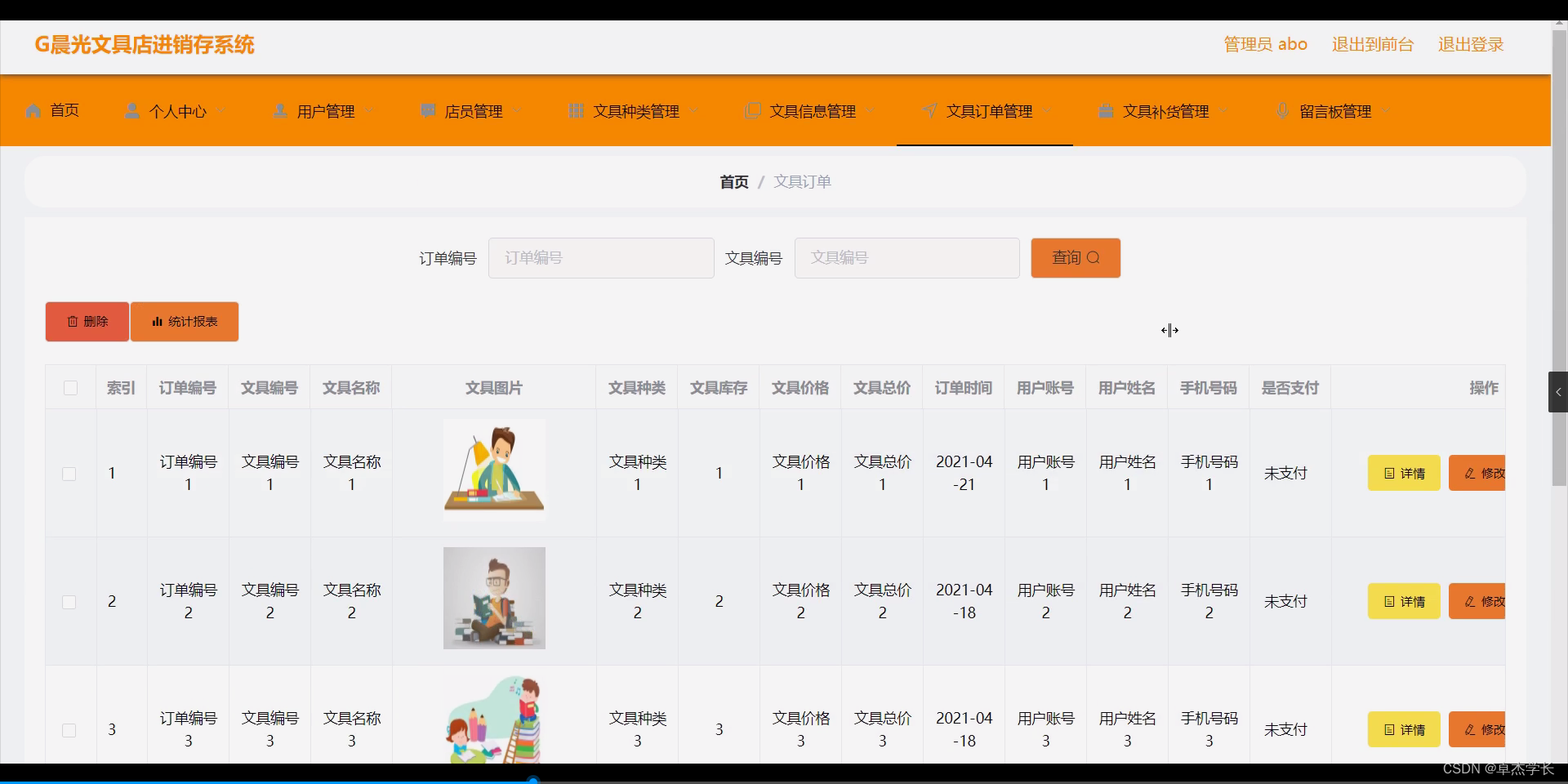Open the row 1 stationery image thumbnail

[x=494, y=470]
